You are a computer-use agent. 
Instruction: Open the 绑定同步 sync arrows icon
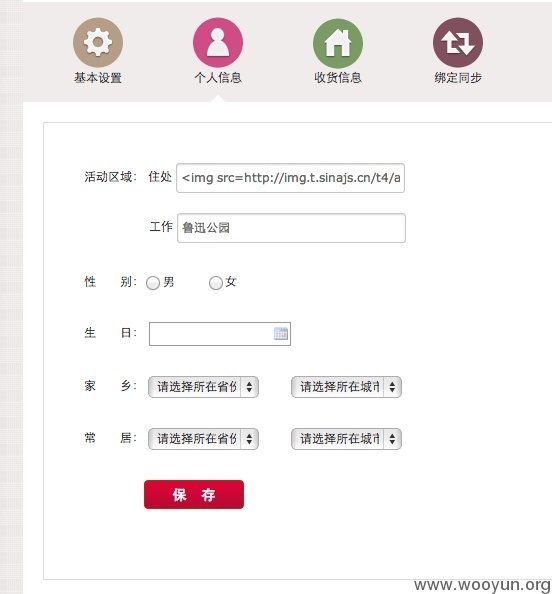click(458, 42)
